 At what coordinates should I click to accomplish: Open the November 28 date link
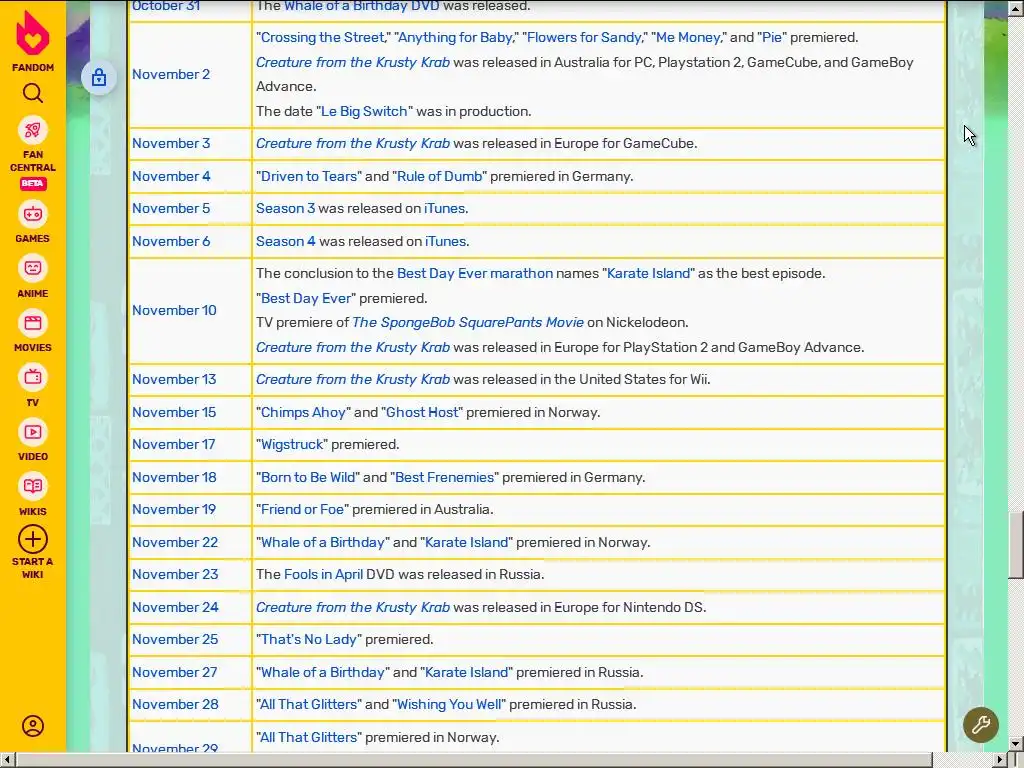click(x=175, y=705)
